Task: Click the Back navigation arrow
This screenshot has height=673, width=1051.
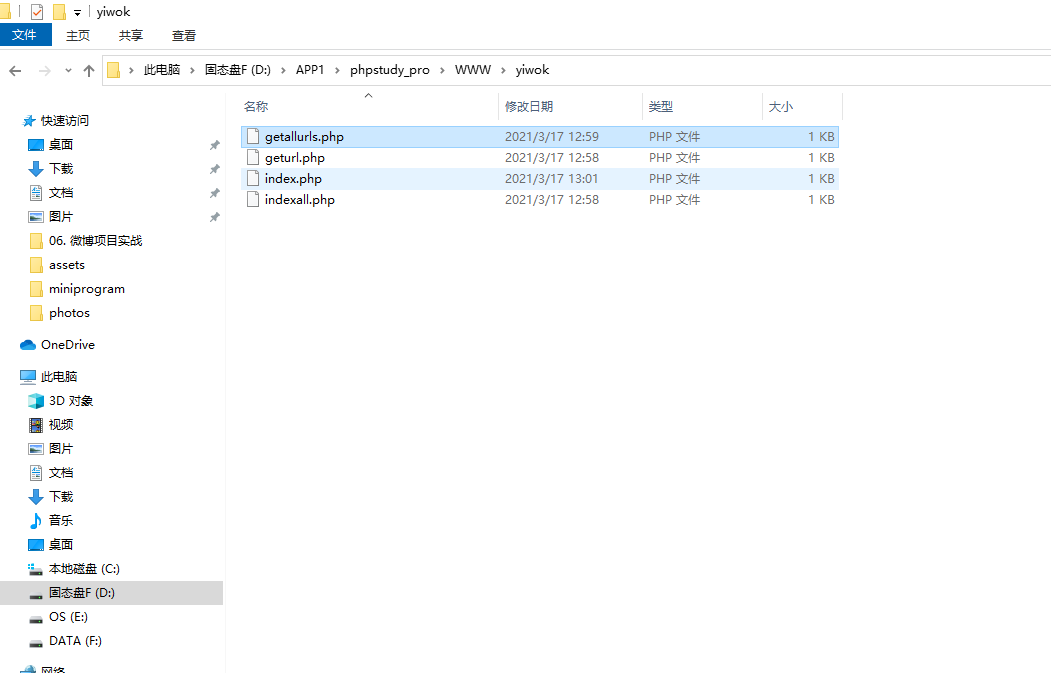Action: 15,71
